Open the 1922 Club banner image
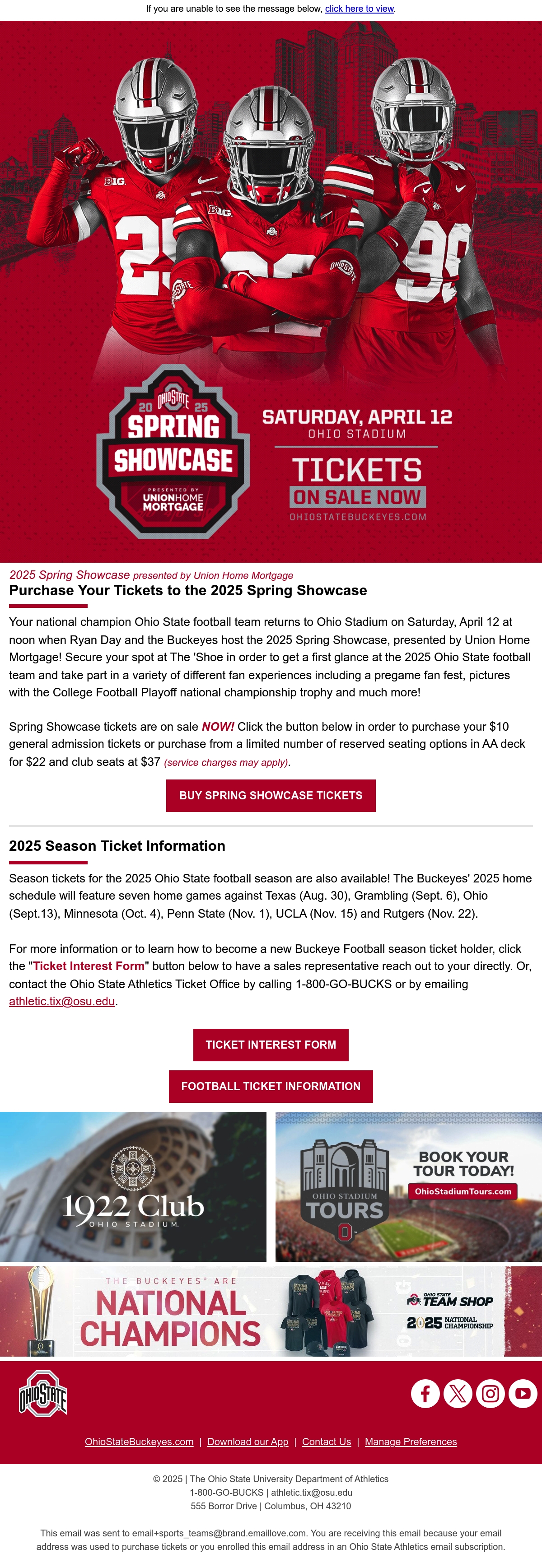Viewport: 542px width, 1568px height. (x=133, y=1187)
